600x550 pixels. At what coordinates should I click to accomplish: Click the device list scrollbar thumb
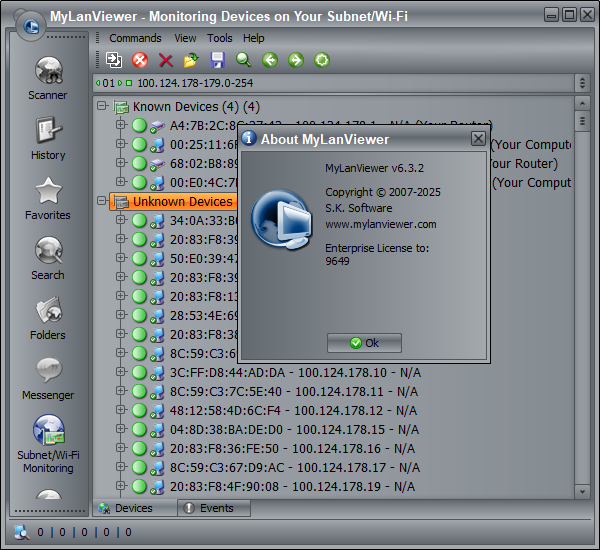click(582, 121)
